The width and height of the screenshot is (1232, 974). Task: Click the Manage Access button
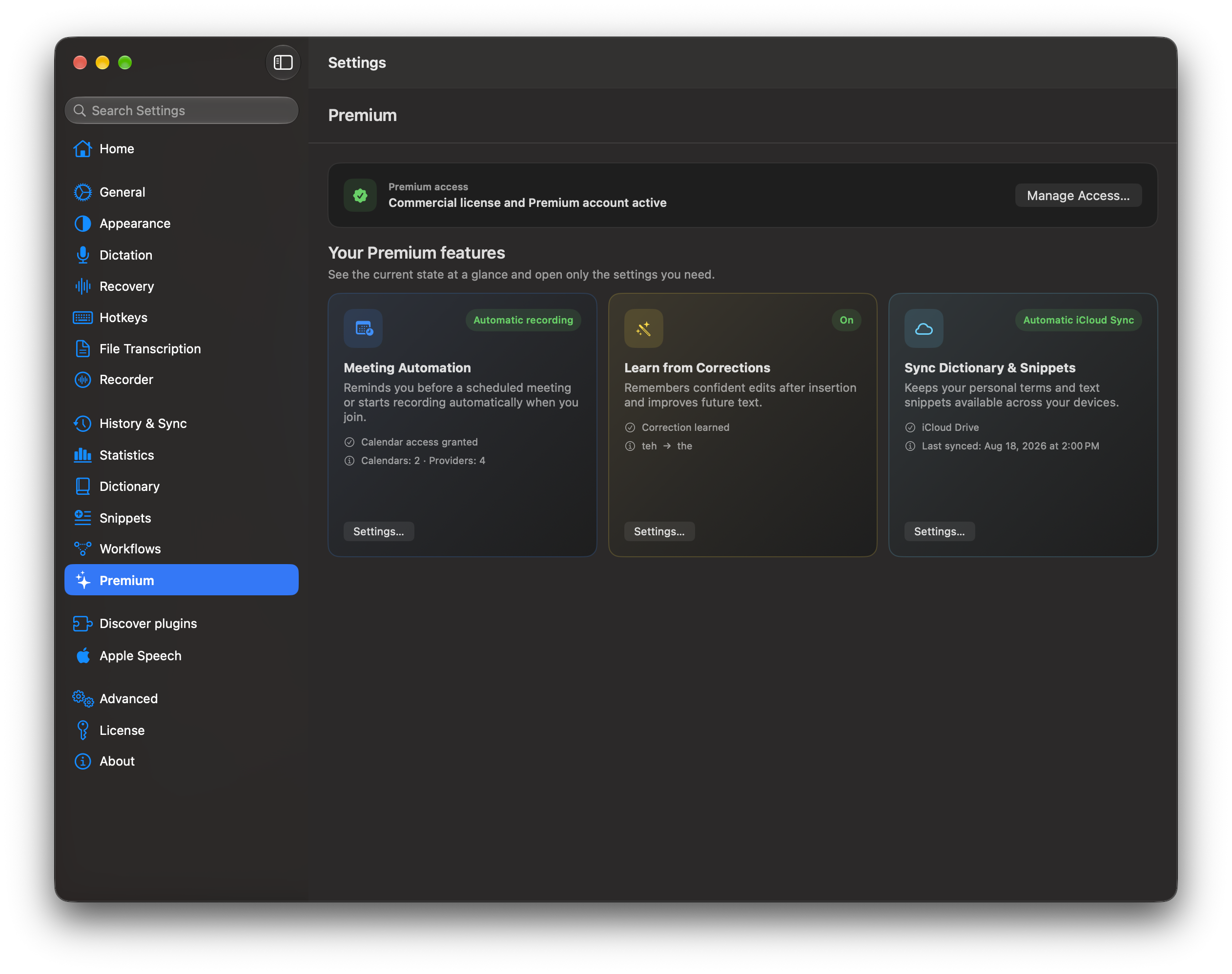point(1078,196)
